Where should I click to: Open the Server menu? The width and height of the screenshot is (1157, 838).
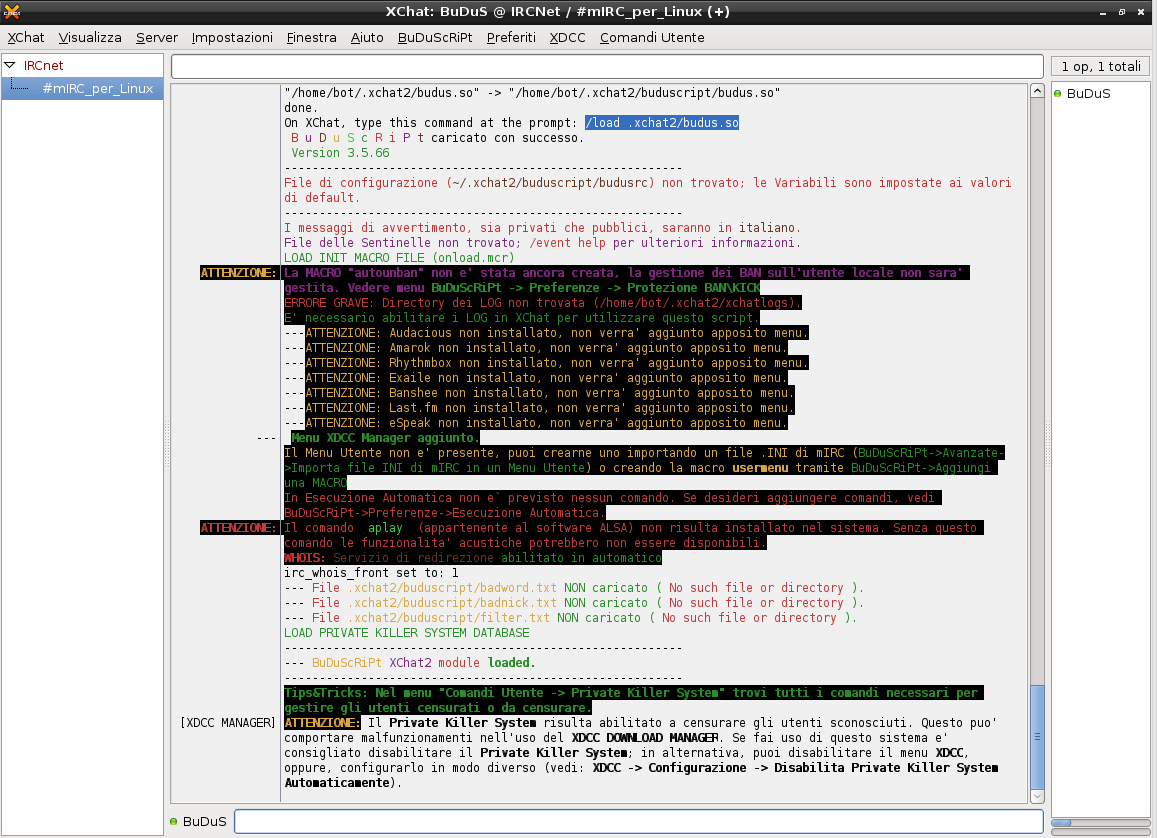(x=156, y=37)
